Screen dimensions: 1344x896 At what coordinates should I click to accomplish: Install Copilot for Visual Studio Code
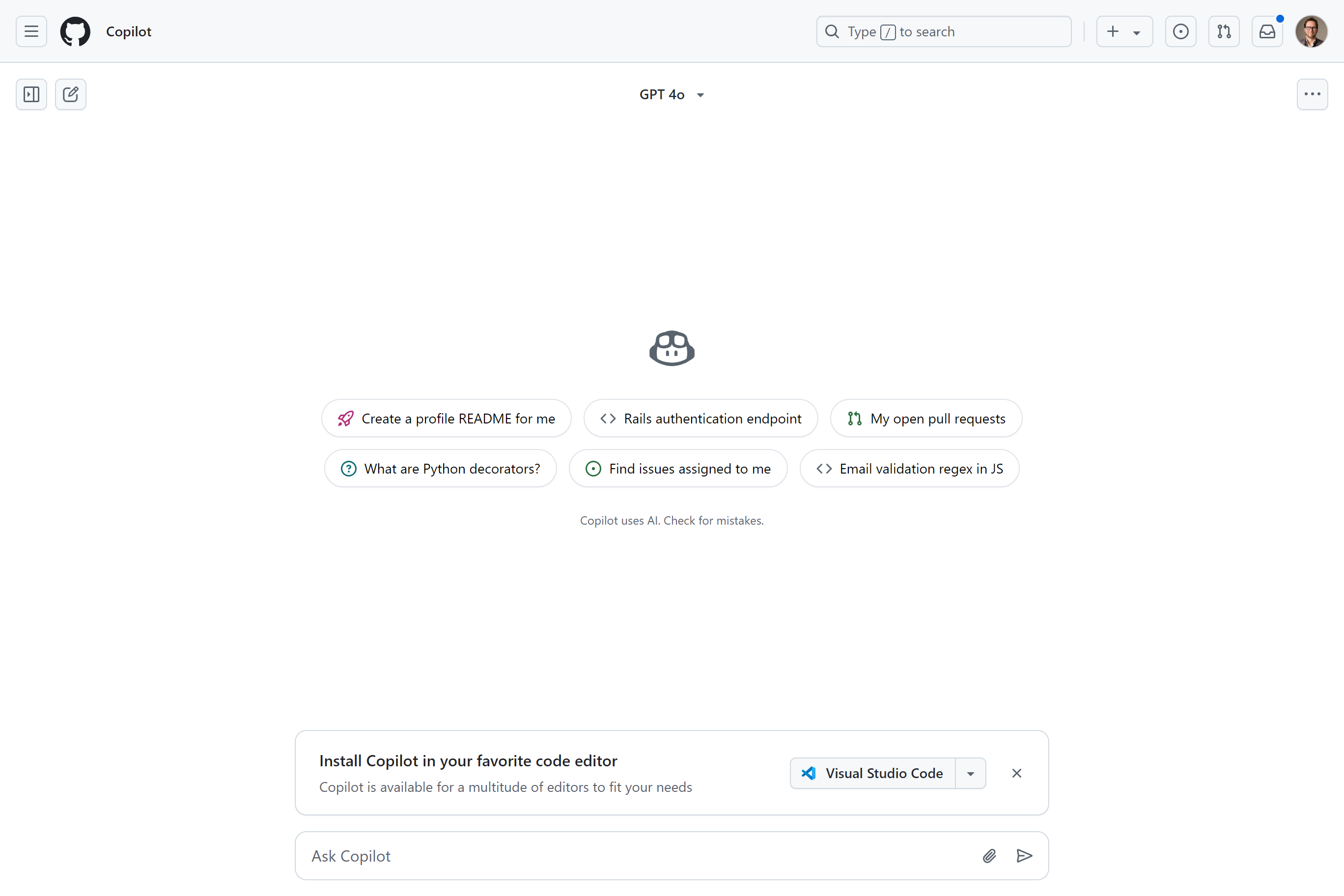871,773
